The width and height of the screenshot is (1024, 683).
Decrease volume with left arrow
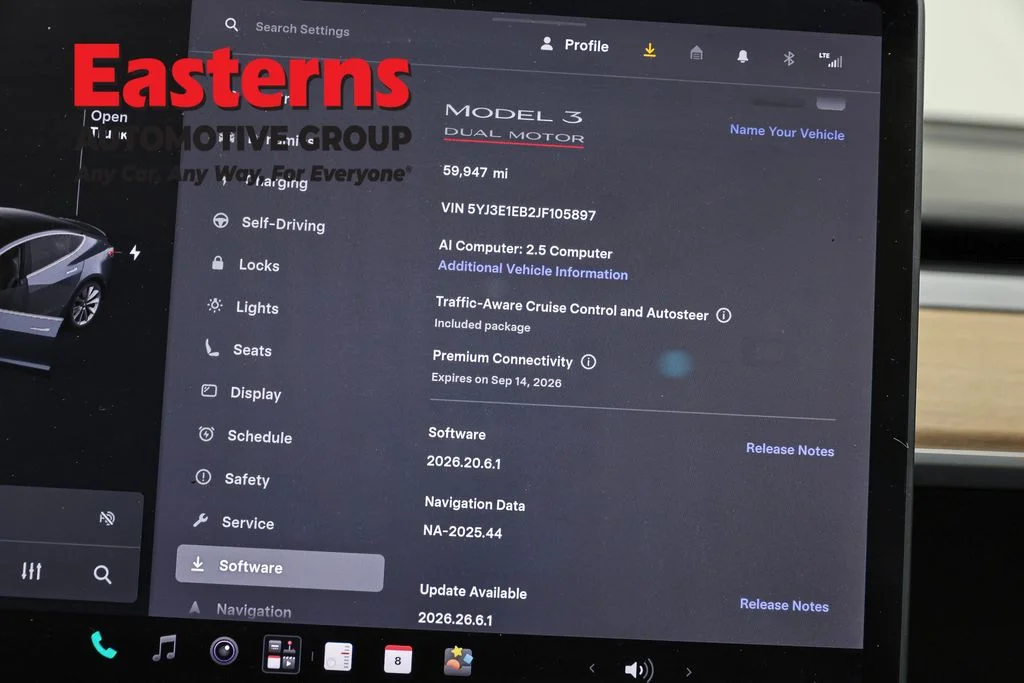(592, 668)
